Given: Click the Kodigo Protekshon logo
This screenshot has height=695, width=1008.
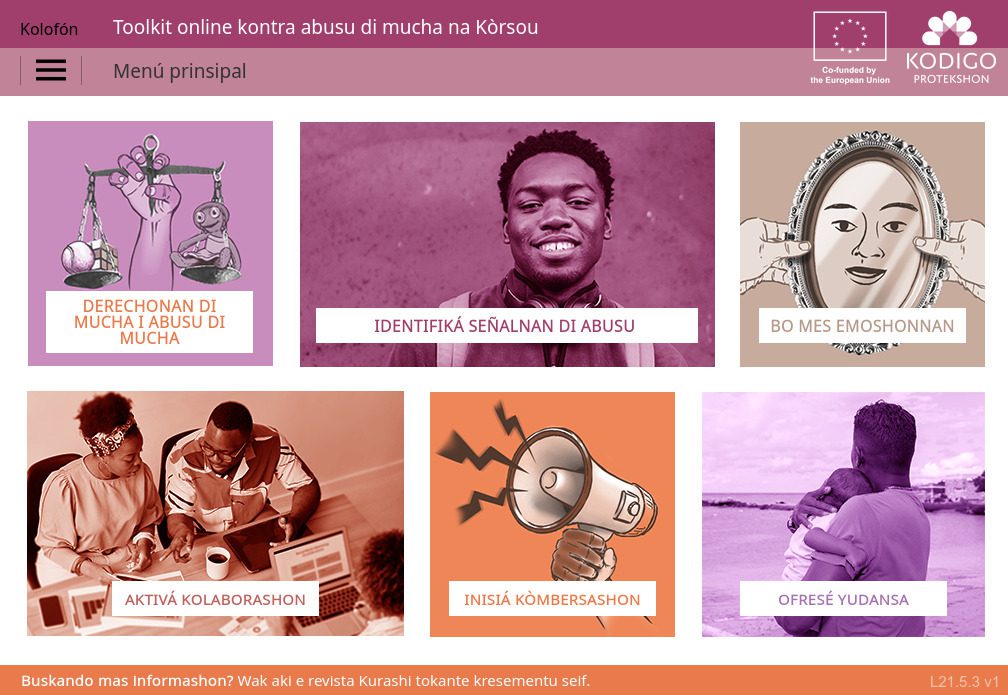Looking at the screenshot, I should [951, 48].
